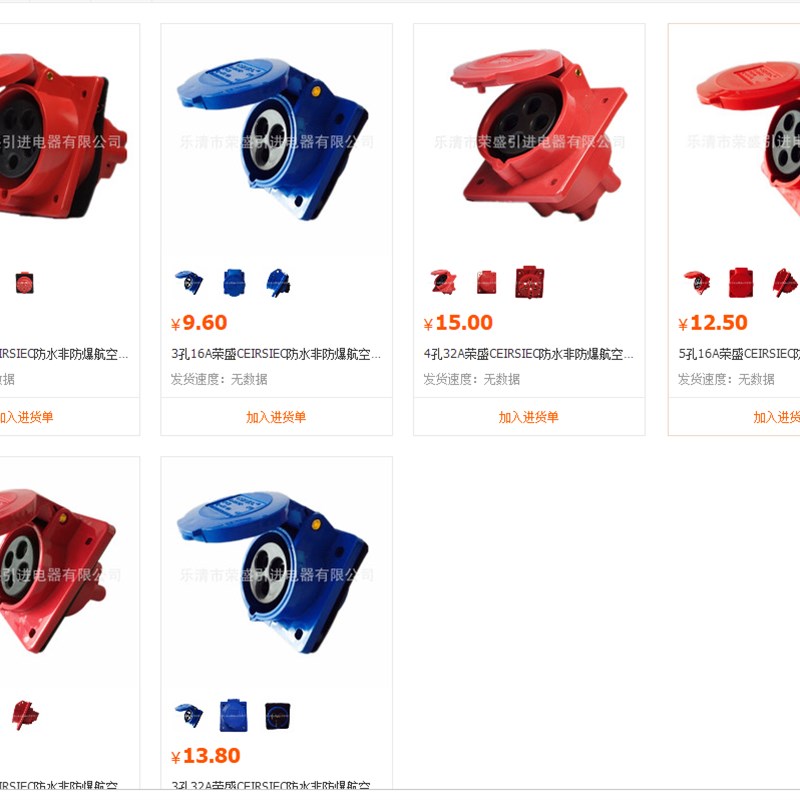Select first blue thumbnail under ¥9.60 product

coord(189,282)
